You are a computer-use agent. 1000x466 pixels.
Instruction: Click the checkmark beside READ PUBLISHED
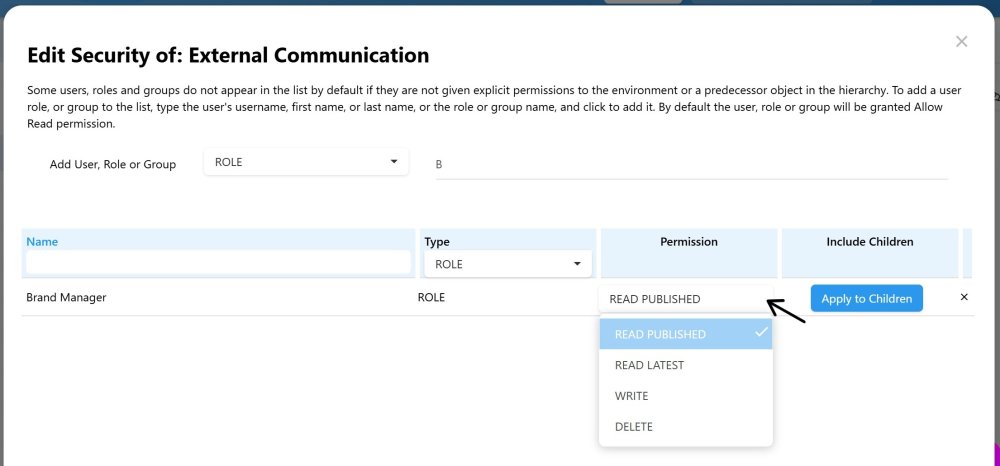761,333
